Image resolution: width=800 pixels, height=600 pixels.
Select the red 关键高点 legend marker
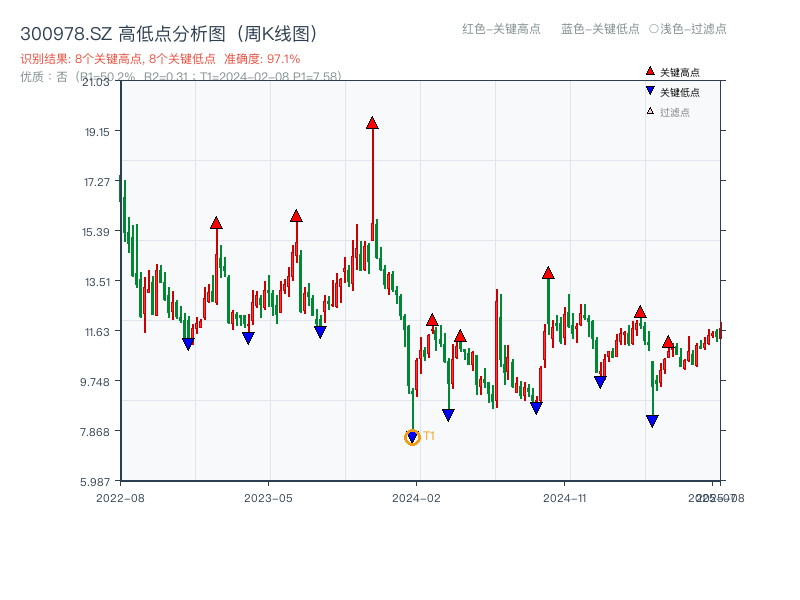(648, 71)
